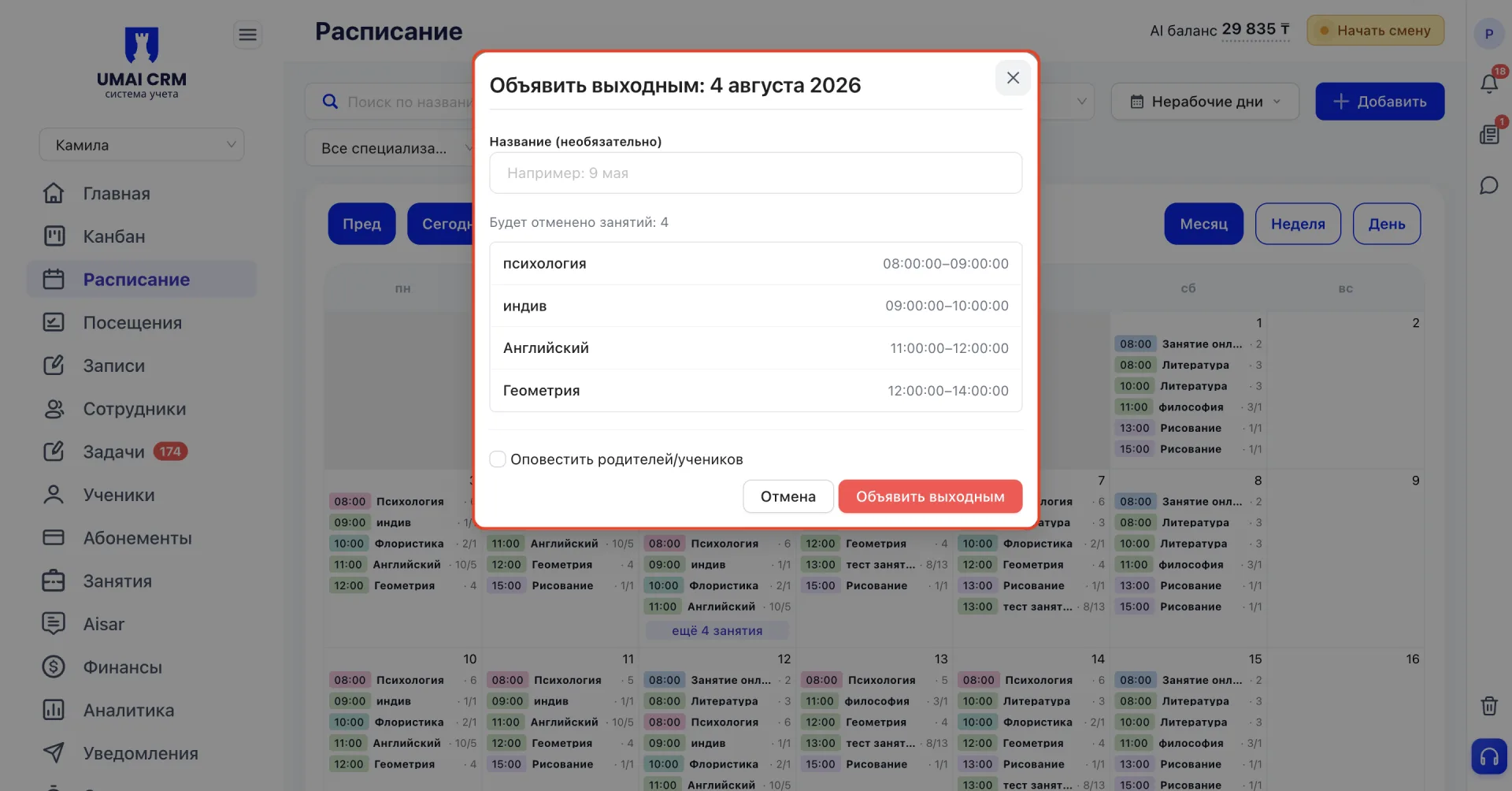The width and height of the screenshot is (1512, 791).
Task: Toggle the sidebar hamburger menu icon
Action: [247, 35]
